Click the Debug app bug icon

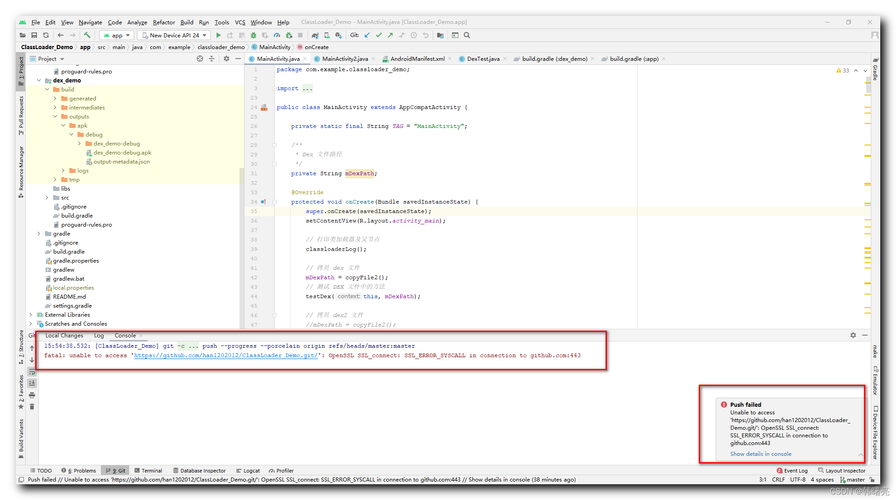(254, 35)
